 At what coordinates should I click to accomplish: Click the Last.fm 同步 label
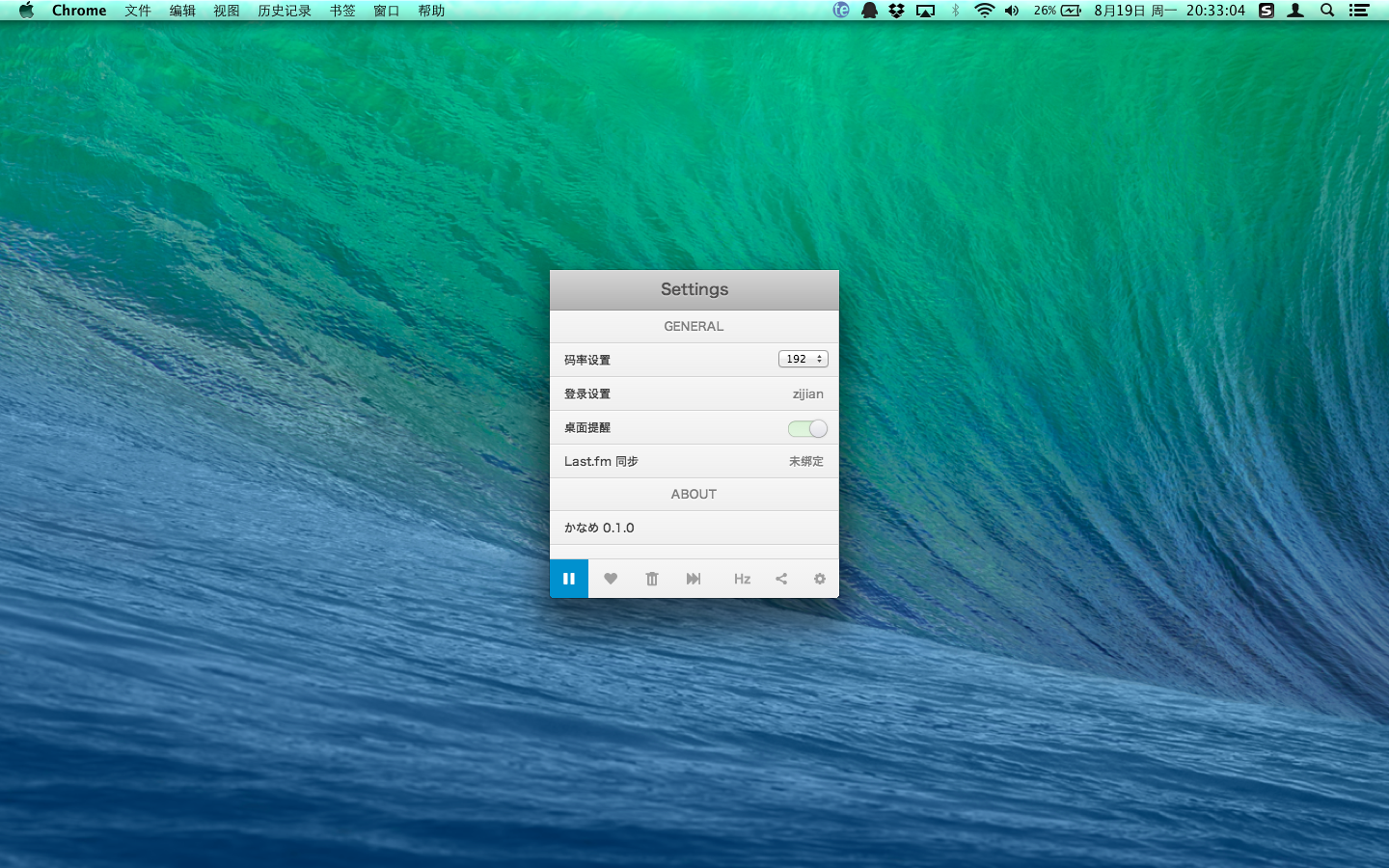601,461
